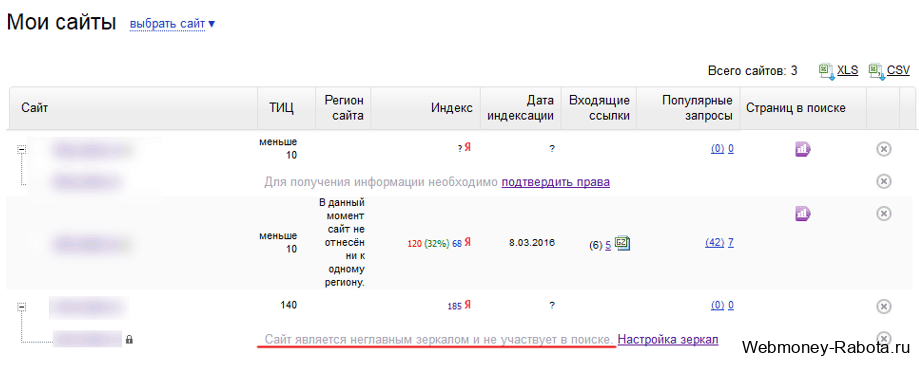
Task: Open the 'подтвердить права' link
Action: pos(556,182)
